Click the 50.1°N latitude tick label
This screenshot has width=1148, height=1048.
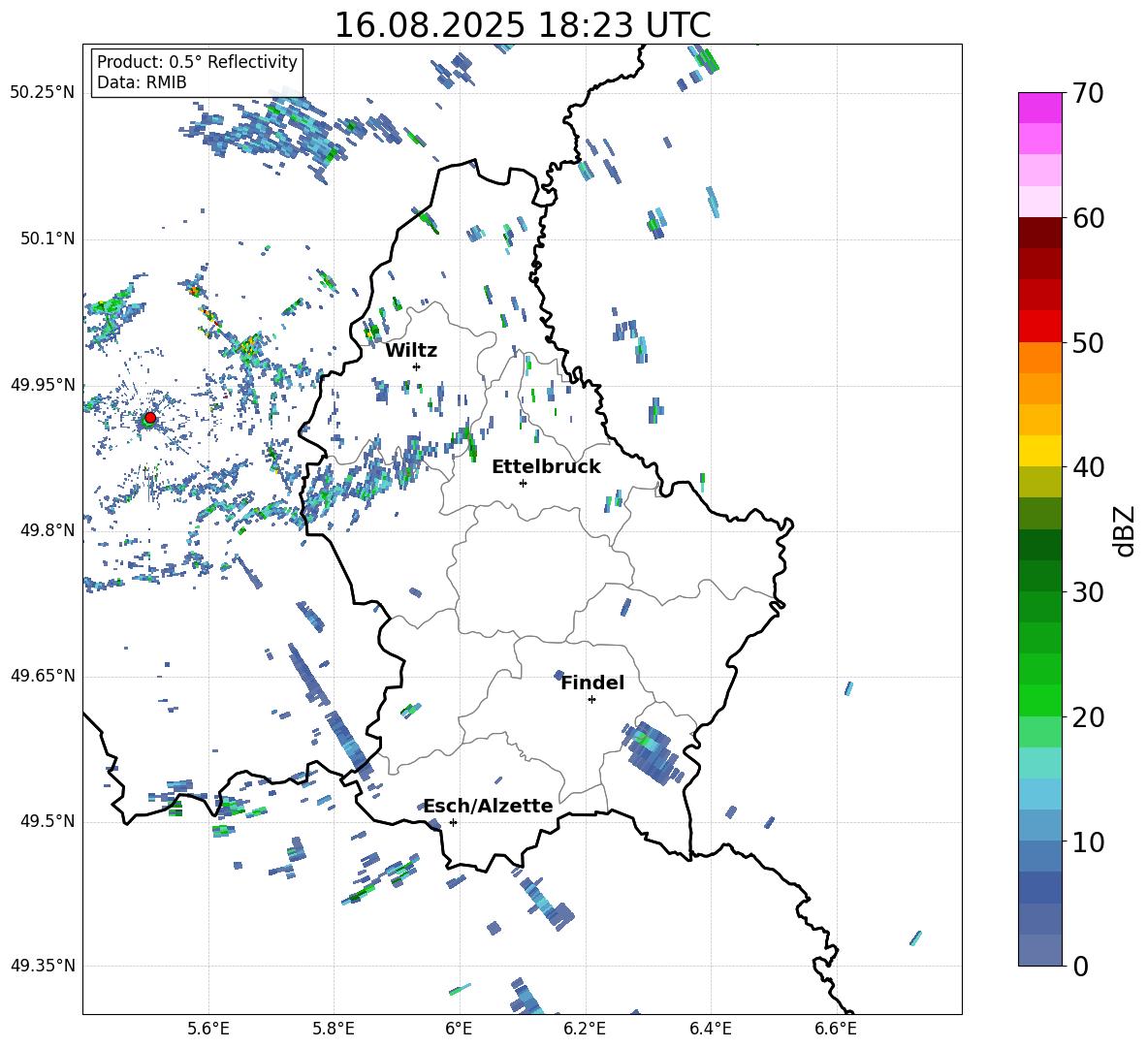pos(48,239)
